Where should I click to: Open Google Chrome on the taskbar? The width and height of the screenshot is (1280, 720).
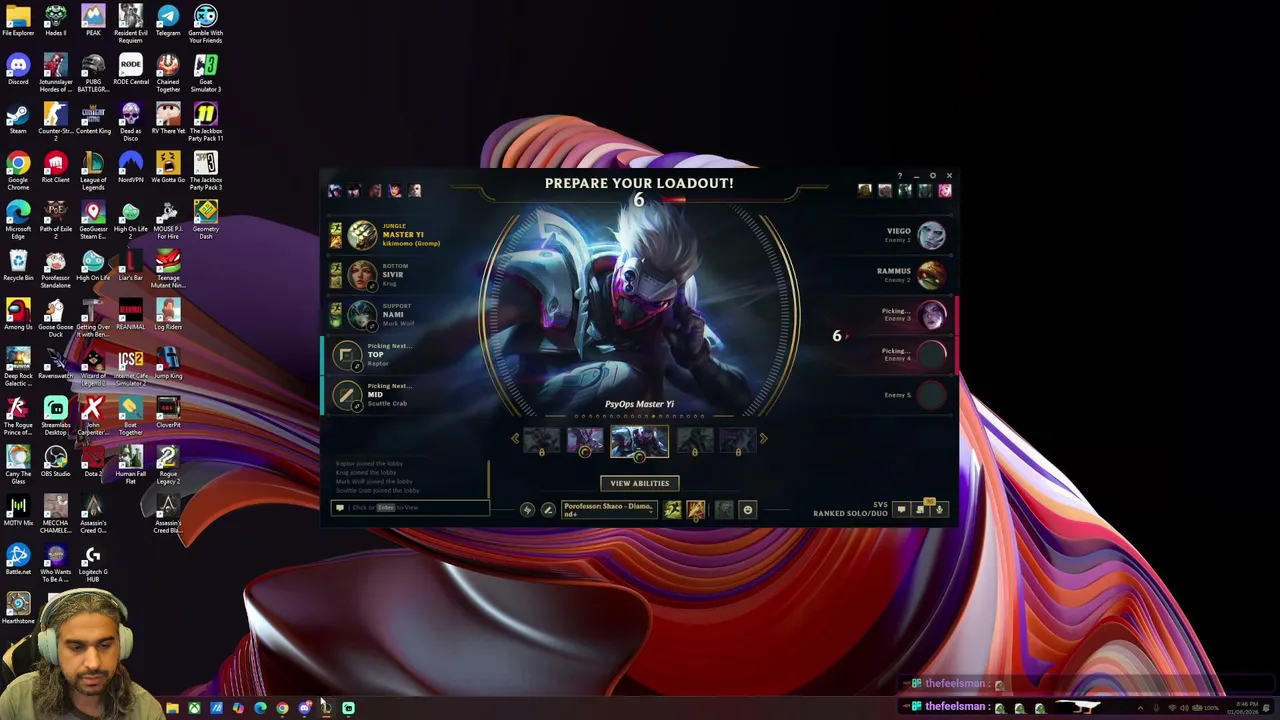pos(282,708)
